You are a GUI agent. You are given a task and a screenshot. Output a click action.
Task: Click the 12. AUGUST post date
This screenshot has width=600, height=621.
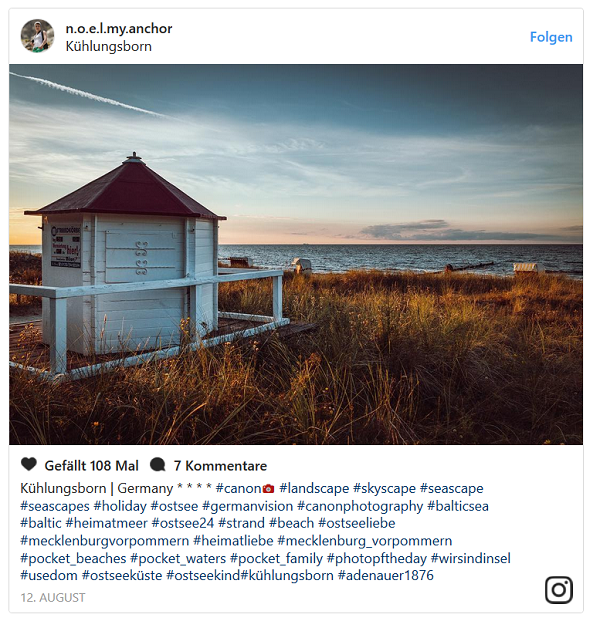(x=53, y=598)
